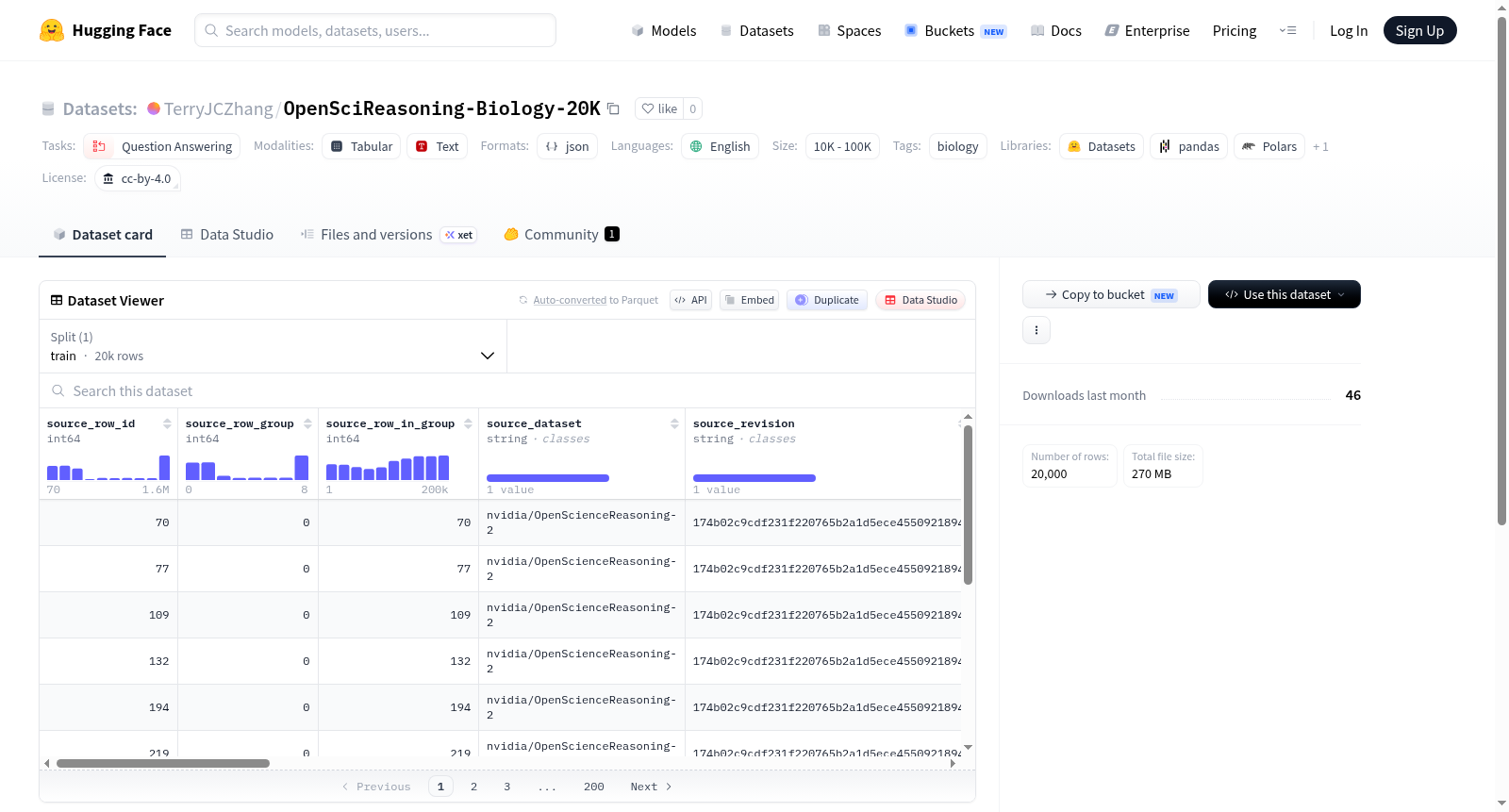Open the Use this dataset dropdown
Image resolution: width=1509 pixels, height=812 pixels.
coord(1285,294)
